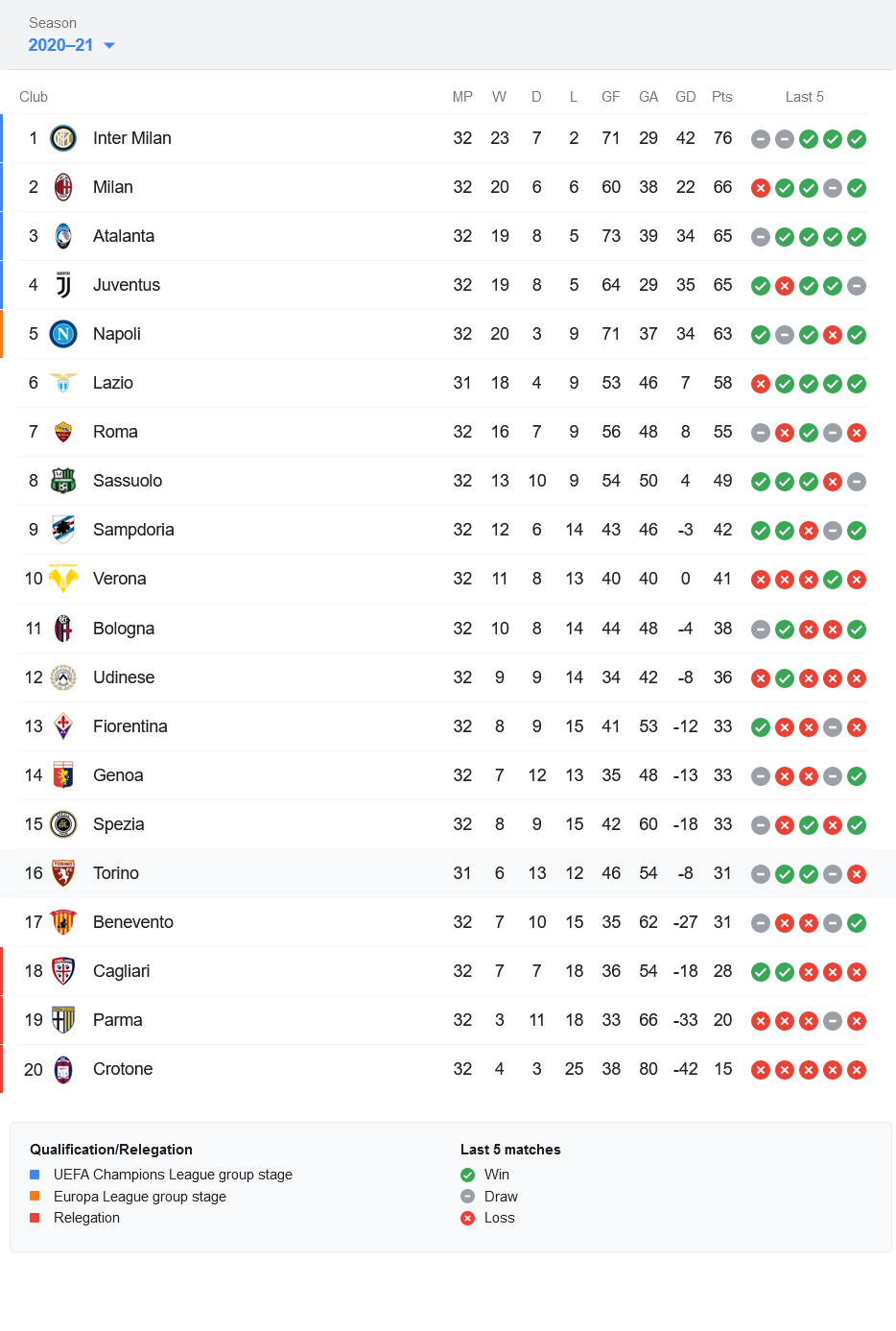Click the red Relegation legend swatch
896x1331 pixels.
click(35, 1218)
